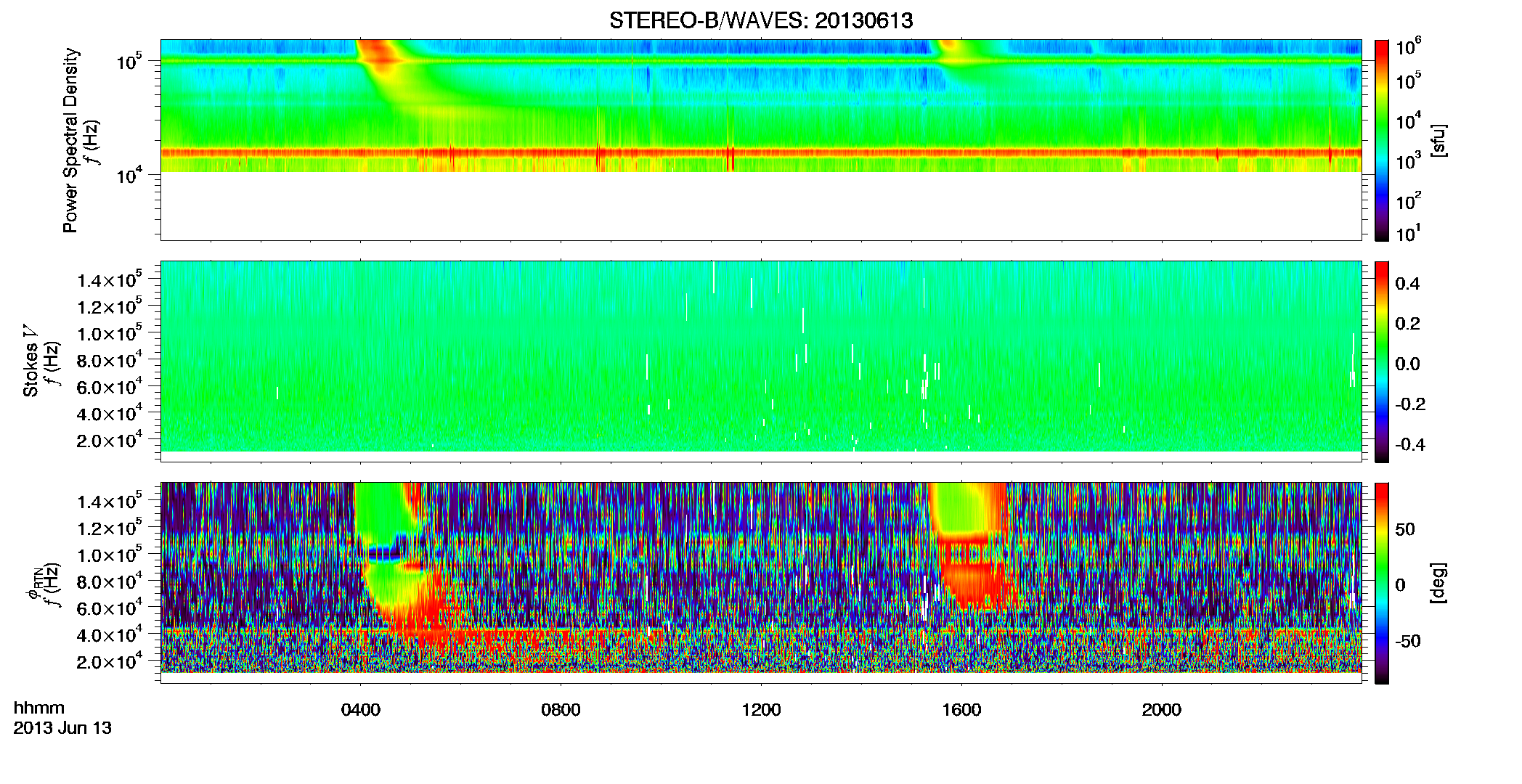Click the sfu power spectral density color bar
Screen dimensions: 1522x784
pyautogui.click(x=1382, y=140)
